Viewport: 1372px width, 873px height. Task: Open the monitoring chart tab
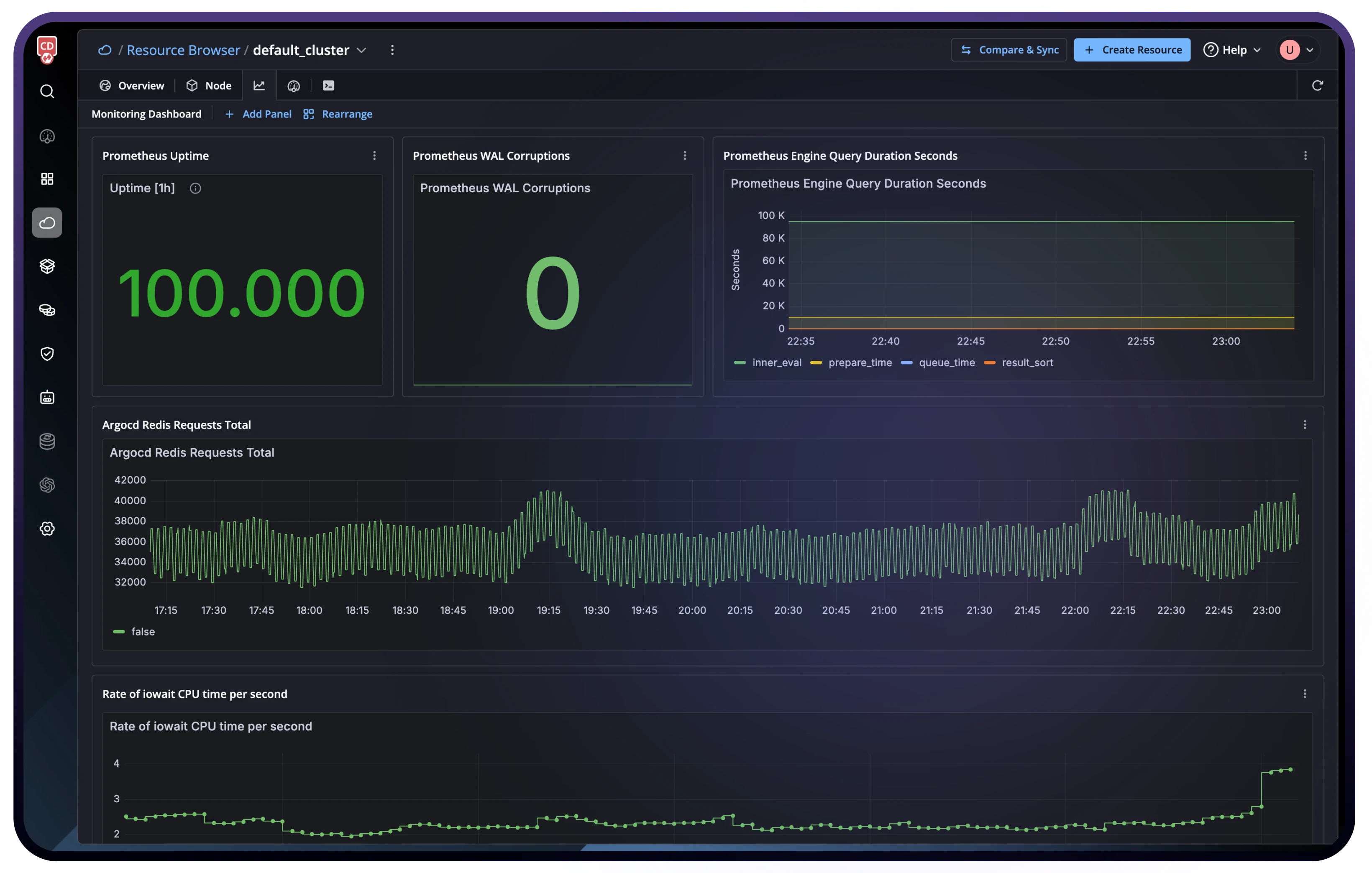(x=259, y=85)
